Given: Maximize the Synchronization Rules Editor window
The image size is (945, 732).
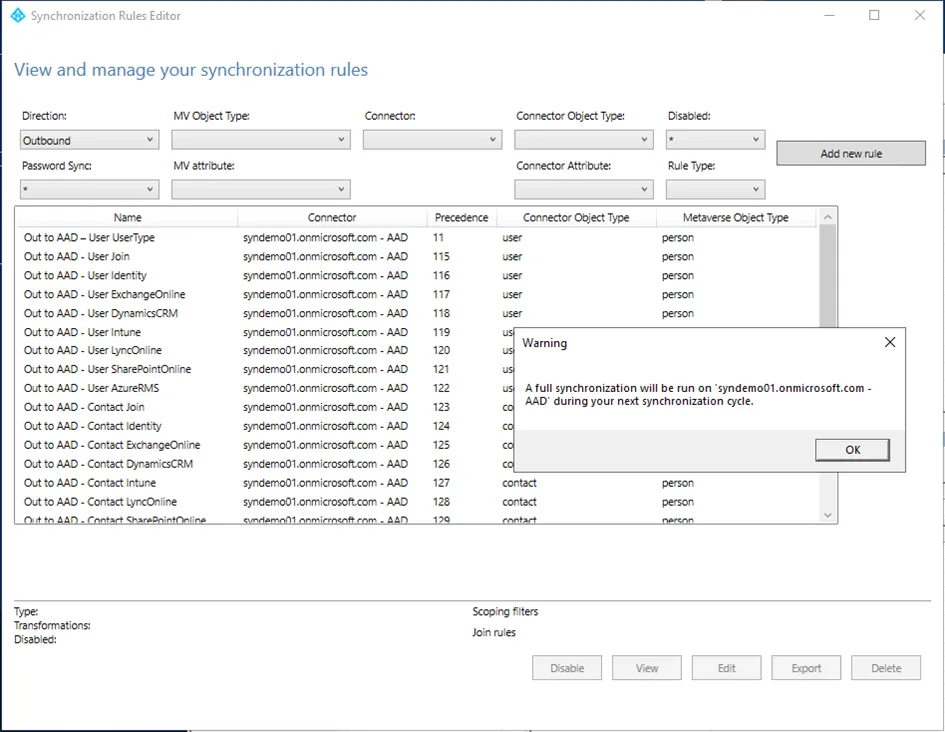Looking at the screenshot, I should tap(874, 16).
